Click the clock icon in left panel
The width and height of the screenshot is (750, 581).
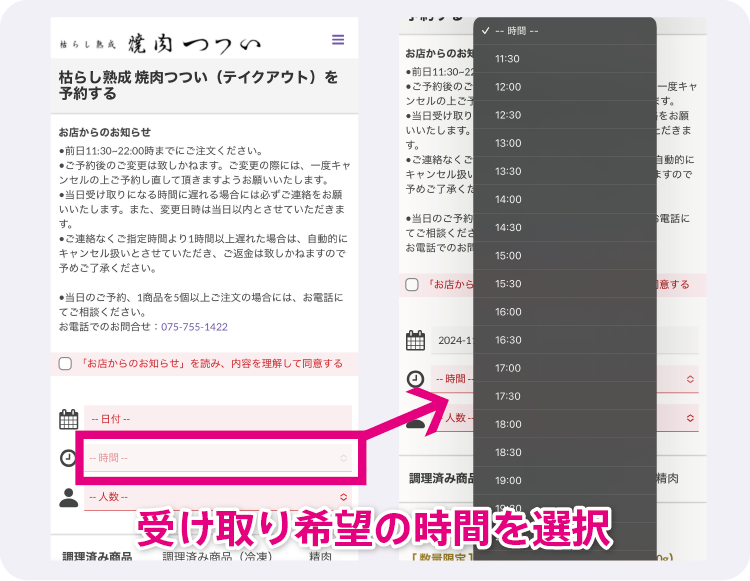click(68, 458)
